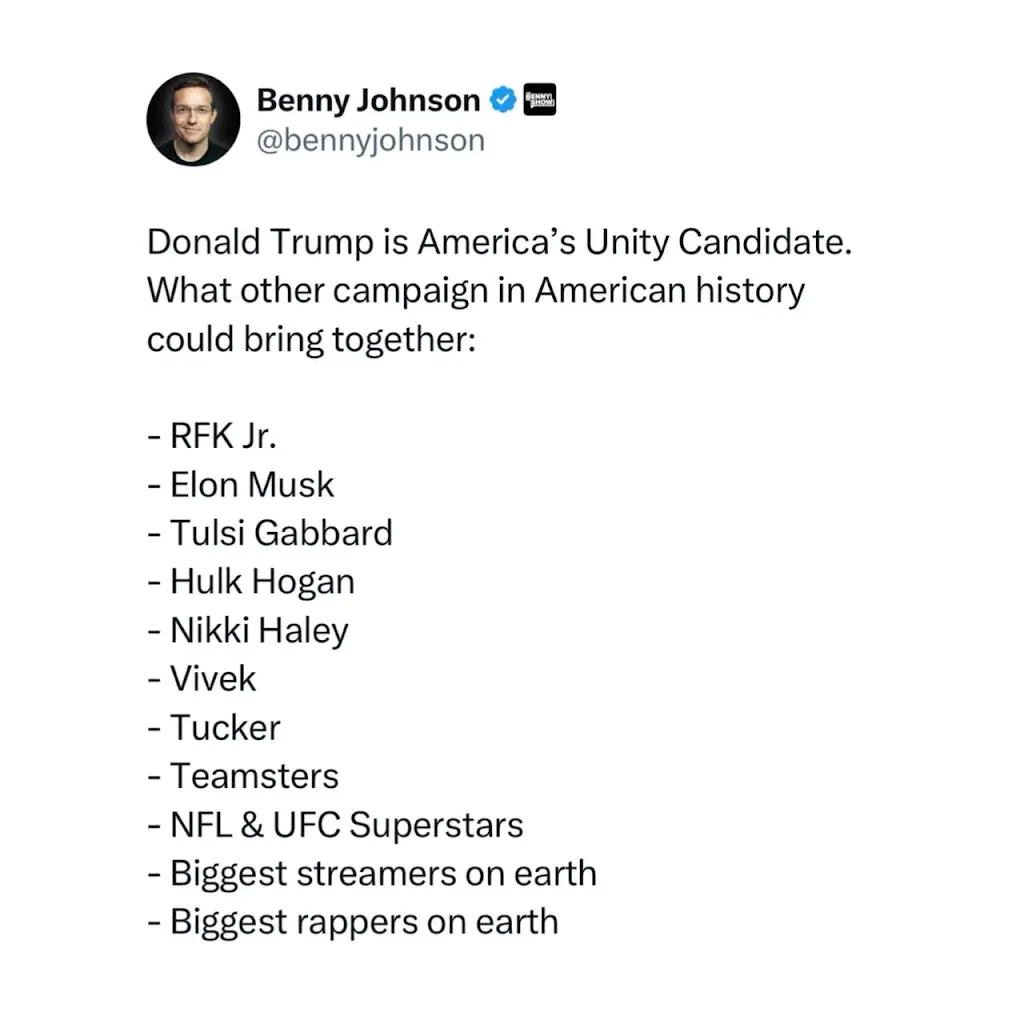Open the Benny Johnson display name
The height and width of the screenshot is (1024, 1024).
click(368, 100)
